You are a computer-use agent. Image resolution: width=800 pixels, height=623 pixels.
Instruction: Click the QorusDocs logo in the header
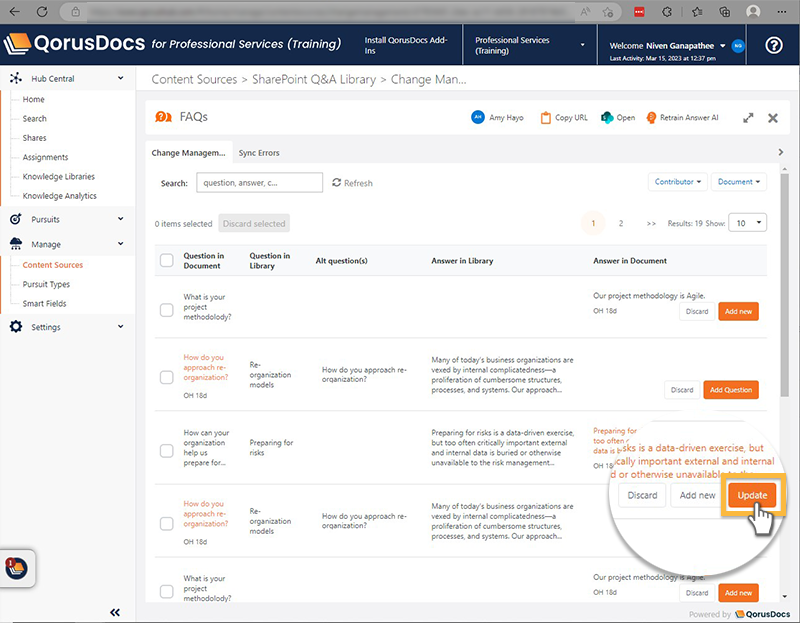[x=74, y=44]
